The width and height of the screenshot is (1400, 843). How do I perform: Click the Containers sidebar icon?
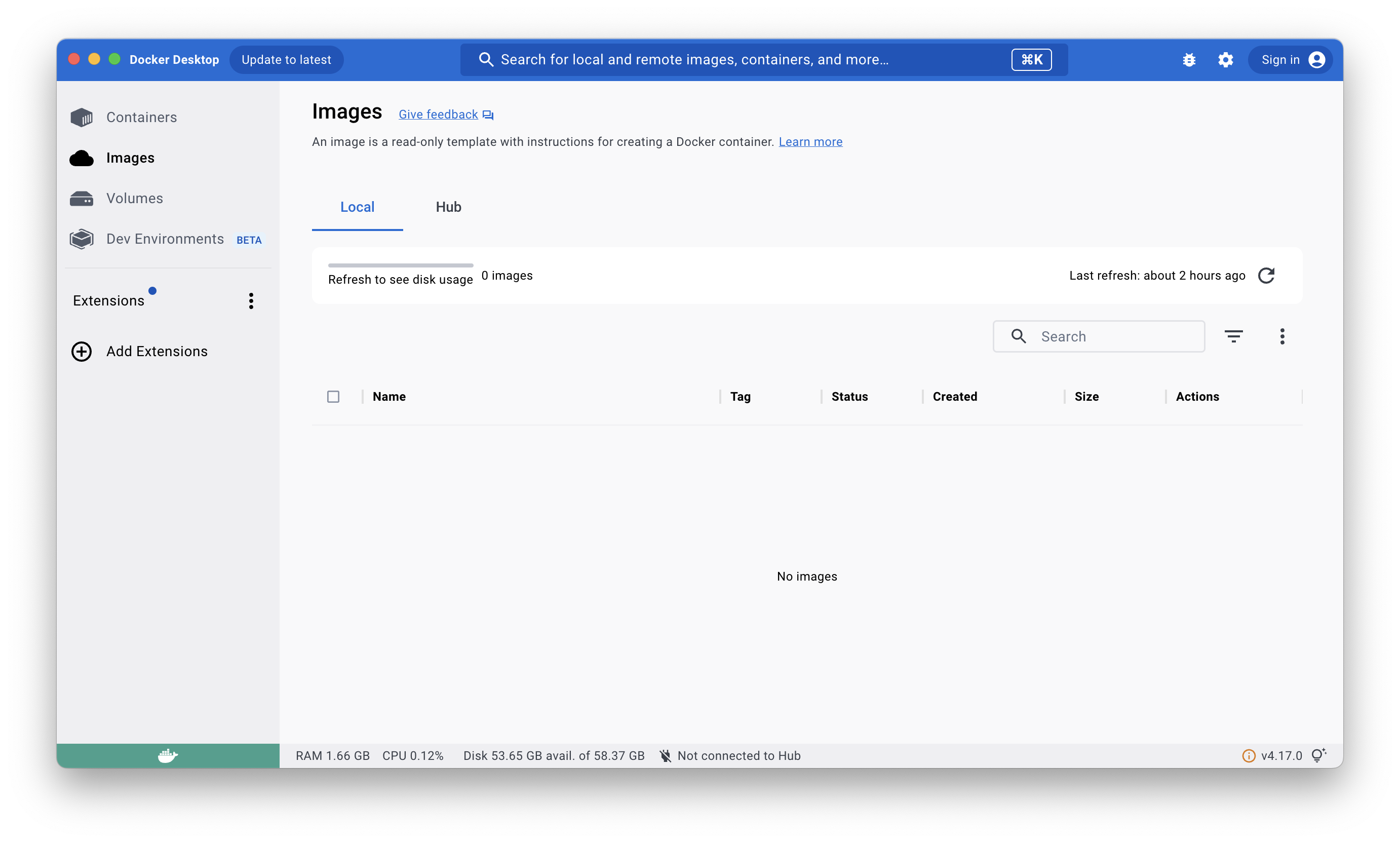tap(82, 118)
